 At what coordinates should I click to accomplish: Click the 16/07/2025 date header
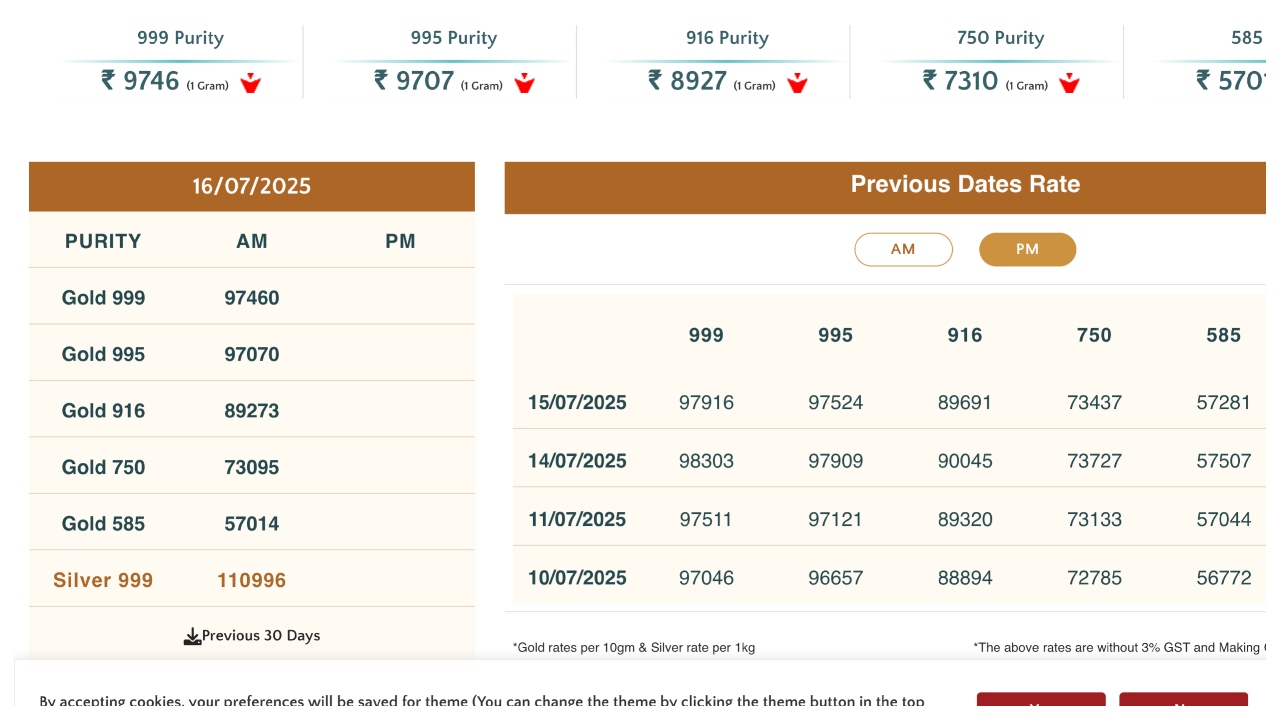(x=252, y=186)
